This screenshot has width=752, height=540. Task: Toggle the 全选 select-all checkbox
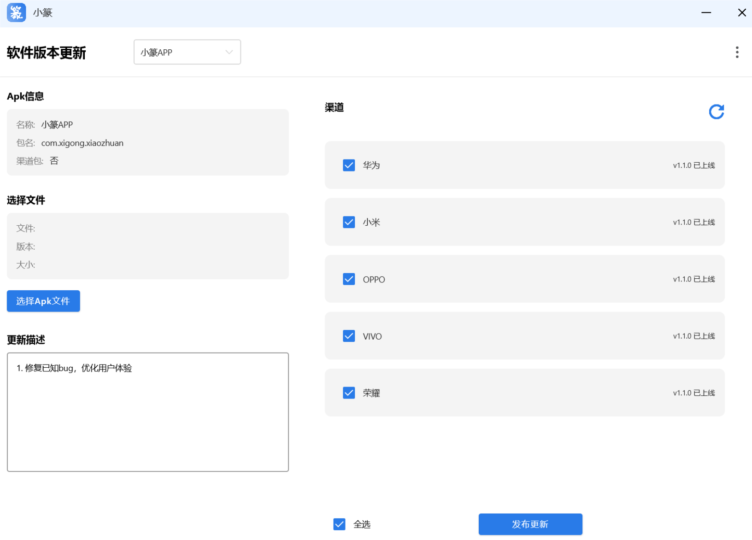click(340, 524)
